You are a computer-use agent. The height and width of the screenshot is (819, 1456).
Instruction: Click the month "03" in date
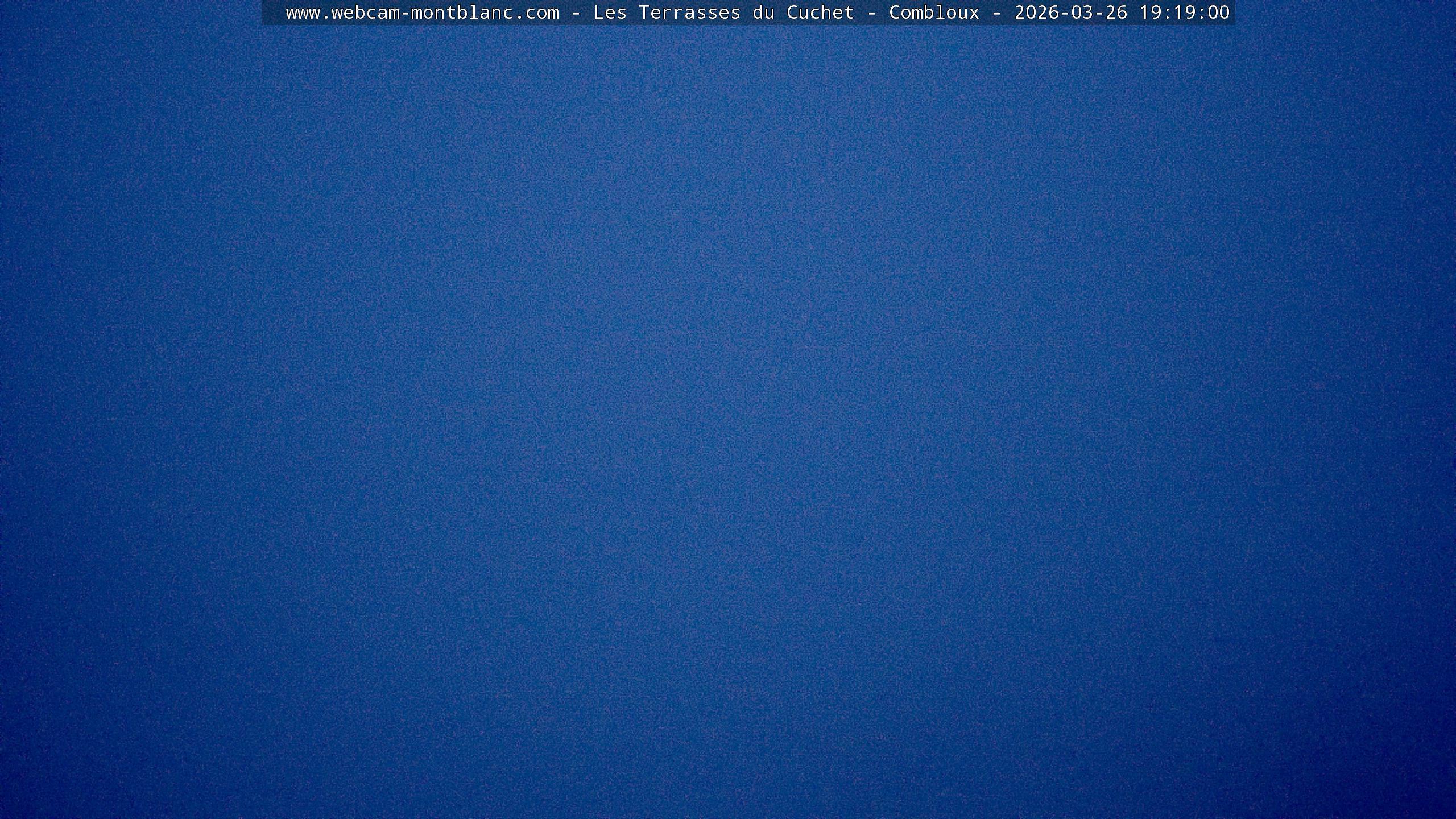pyautogui.click(x=1082, y=13)
